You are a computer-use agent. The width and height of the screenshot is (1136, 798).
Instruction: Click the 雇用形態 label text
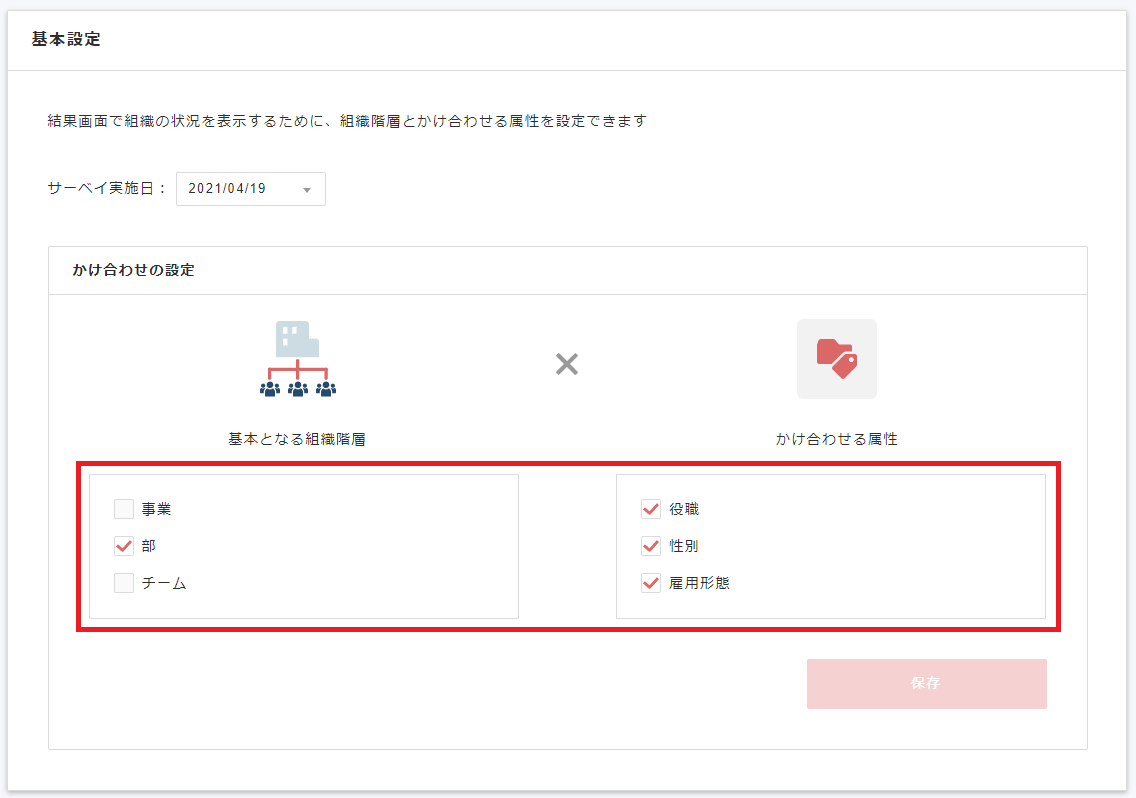click(699, 583)
